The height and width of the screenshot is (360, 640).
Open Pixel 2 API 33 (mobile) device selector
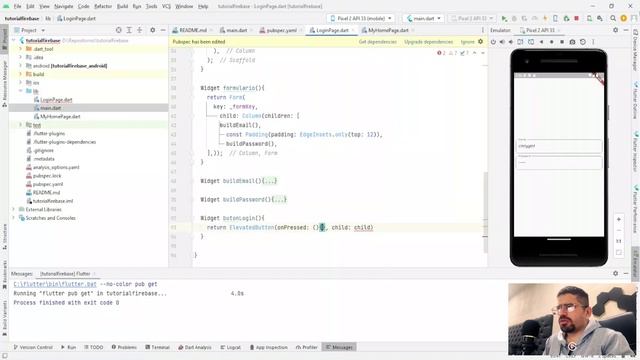click(361, 18)
